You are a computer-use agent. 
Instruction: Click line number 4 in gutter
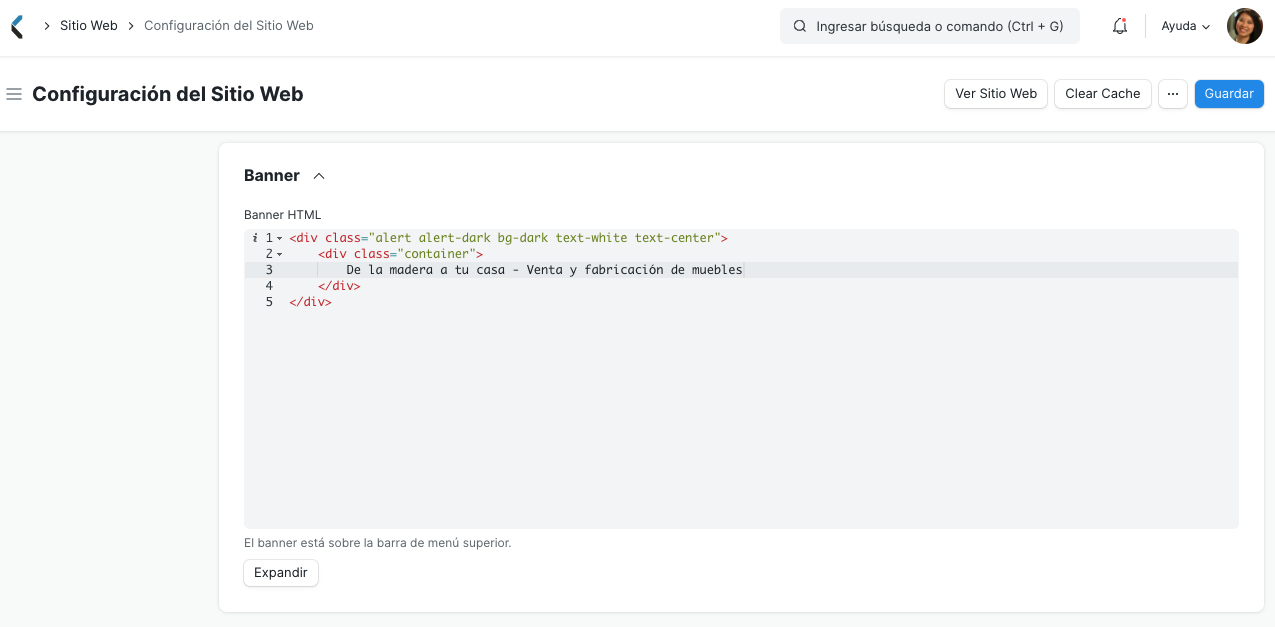coord(269,286)
